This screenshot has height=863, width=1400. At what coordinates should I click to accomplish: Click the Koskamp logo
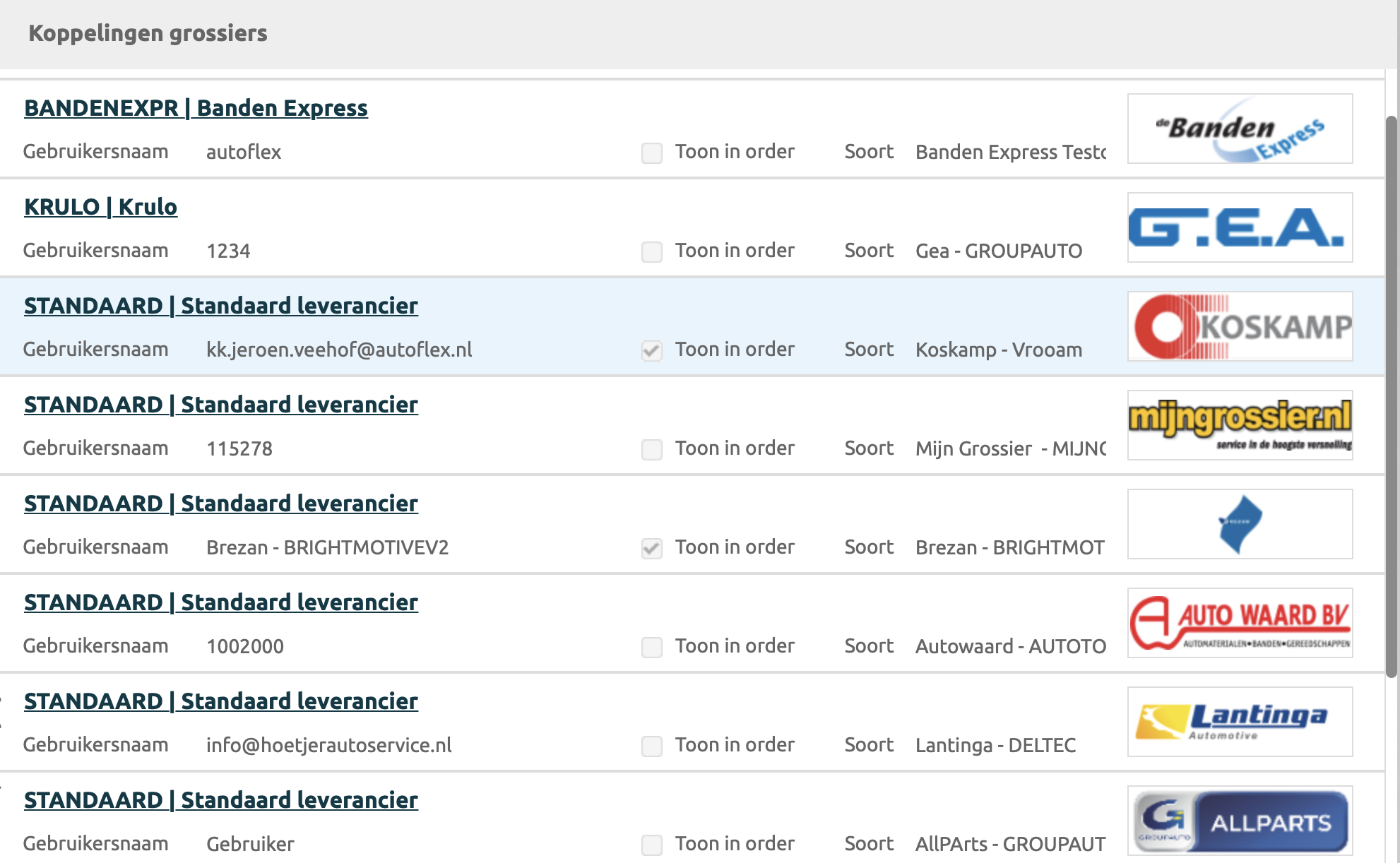click(1240, 326)
